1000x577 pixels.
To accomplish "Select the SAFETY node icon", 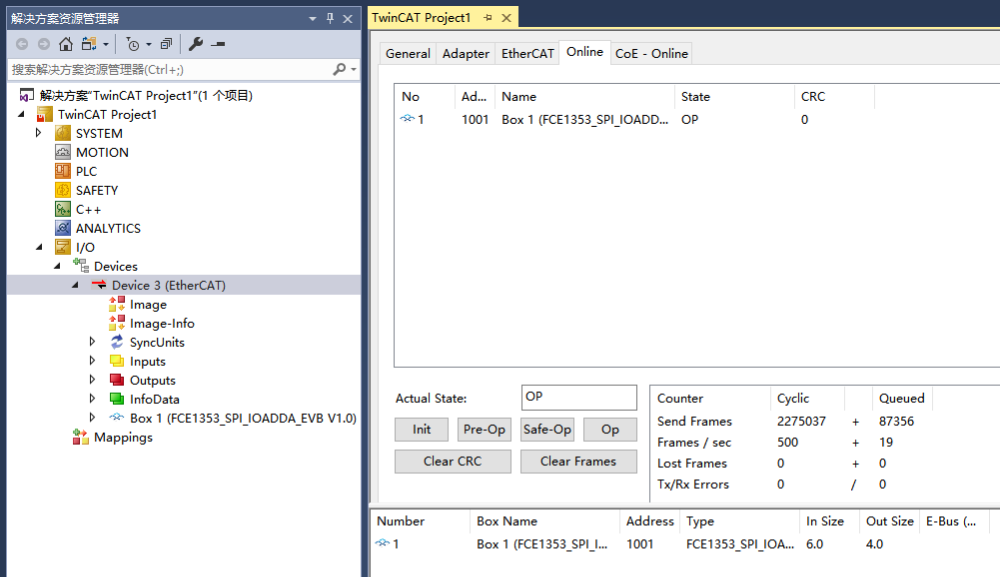I will (x=62, y=190).
